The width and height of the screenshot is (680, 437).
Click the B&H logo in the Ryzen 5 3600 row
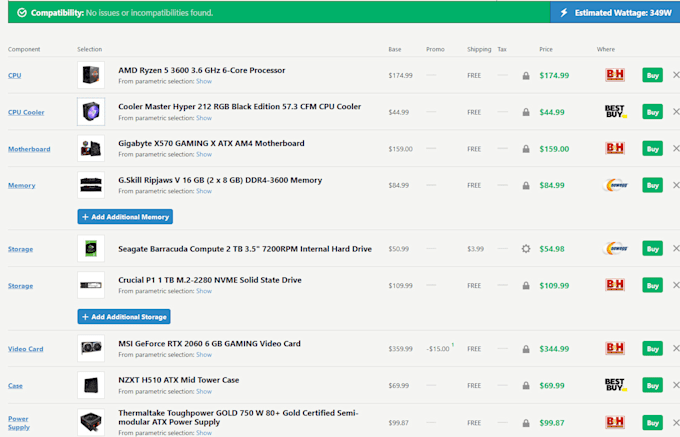[x=615, y=75]
